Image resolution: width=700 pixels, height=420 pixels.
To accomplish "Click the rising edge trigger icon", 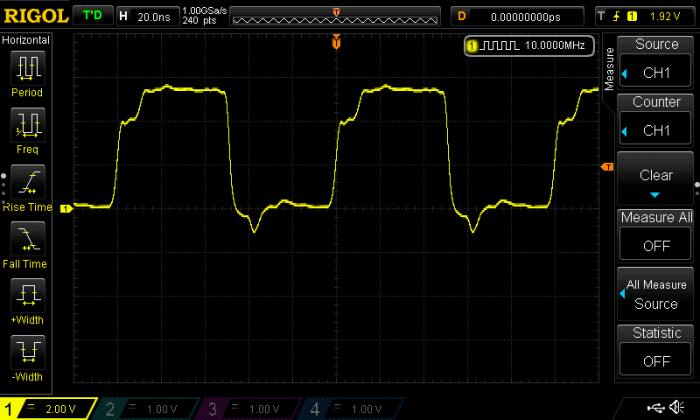I will (x=617, y=17).
